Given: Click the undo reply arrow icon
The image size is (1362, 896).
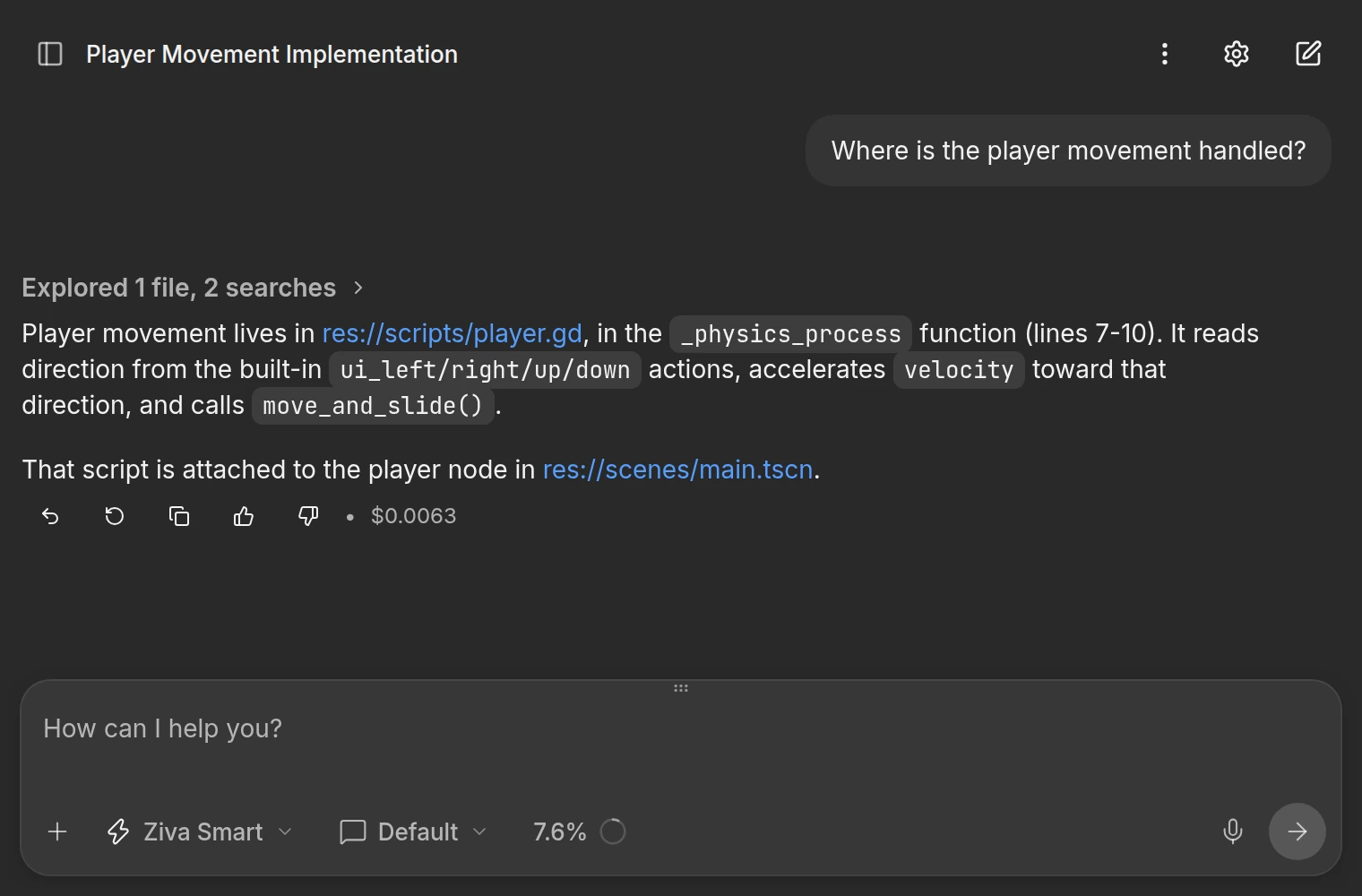Looking at the screenshot, I should pos(50,516).
